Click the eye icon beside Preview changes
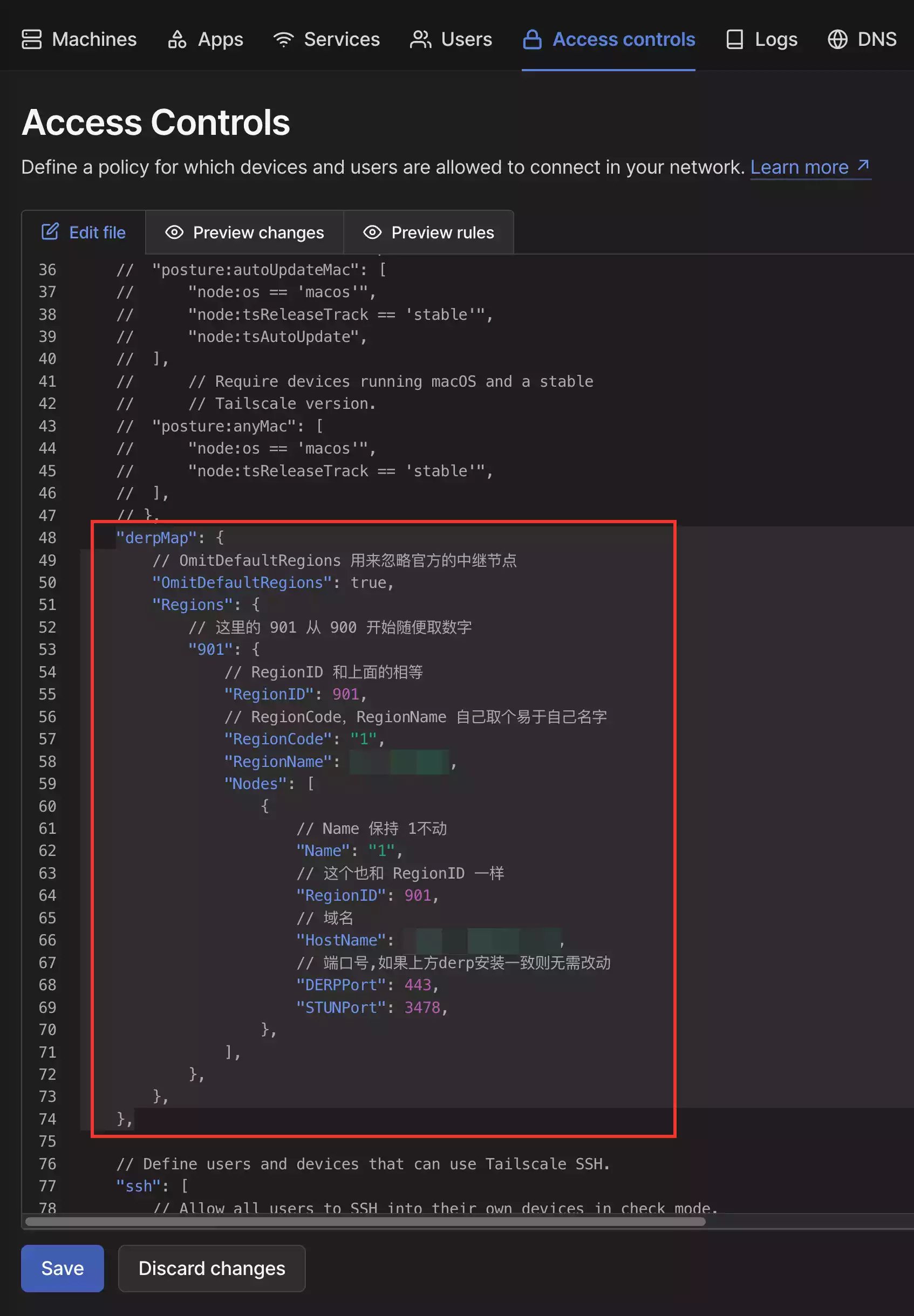Screen dimensions: 914x1316 click(x=174, y=232)
